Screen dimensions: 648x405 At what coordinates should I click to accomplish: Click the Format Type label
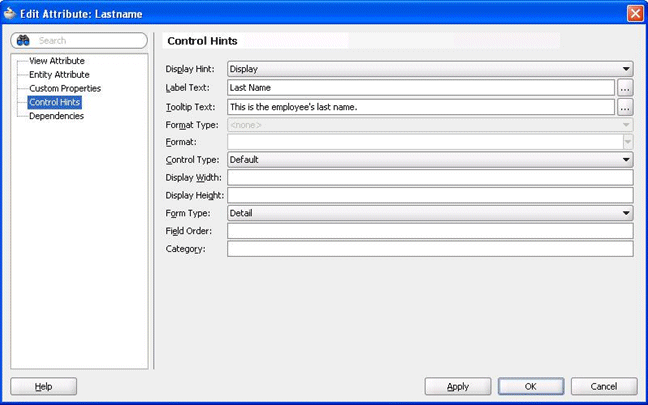tap(192, 125)
